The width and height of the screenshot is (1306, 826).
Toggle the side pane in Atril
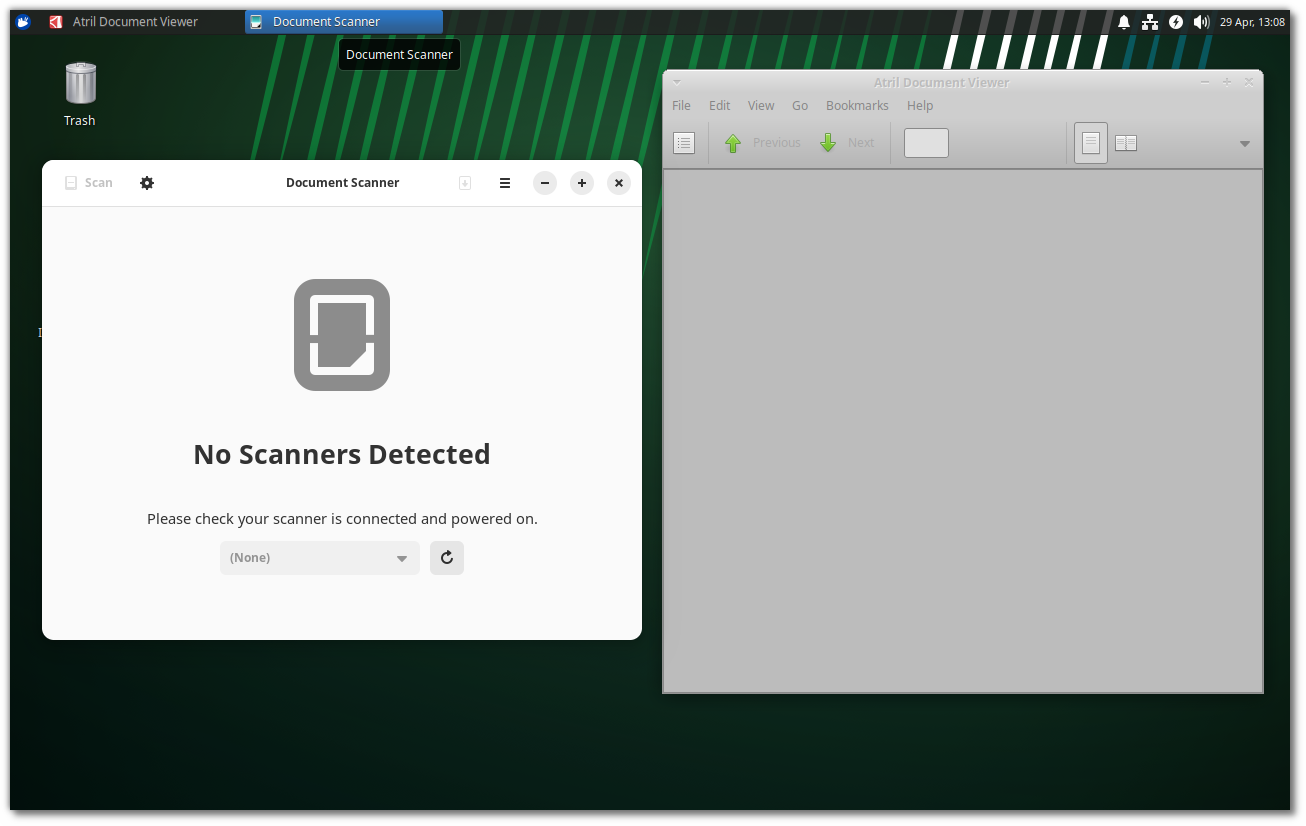click(x=683, y=142)
